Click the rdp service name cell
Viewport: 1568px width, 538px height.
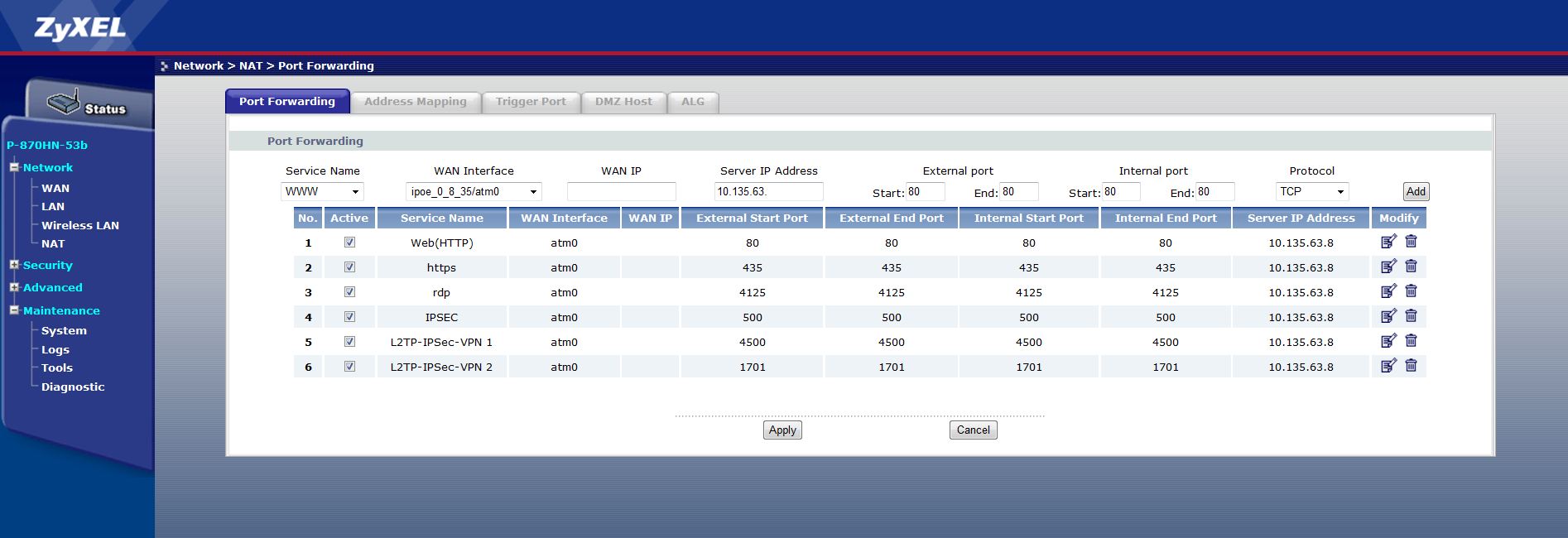click(441, 292)
